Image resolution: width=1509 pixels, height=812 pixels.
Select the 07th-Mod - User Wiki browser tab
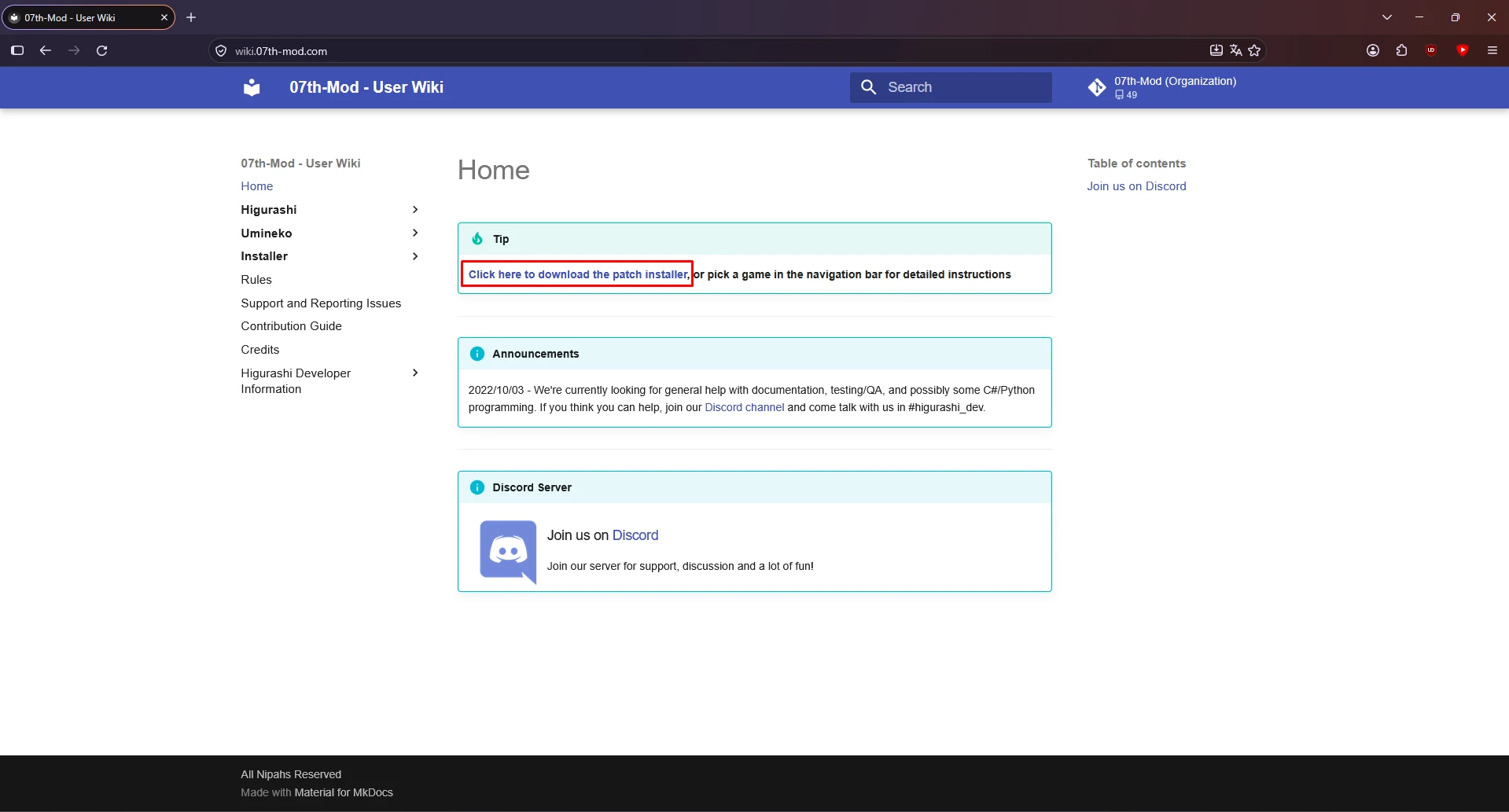click(x=88, y=17)
